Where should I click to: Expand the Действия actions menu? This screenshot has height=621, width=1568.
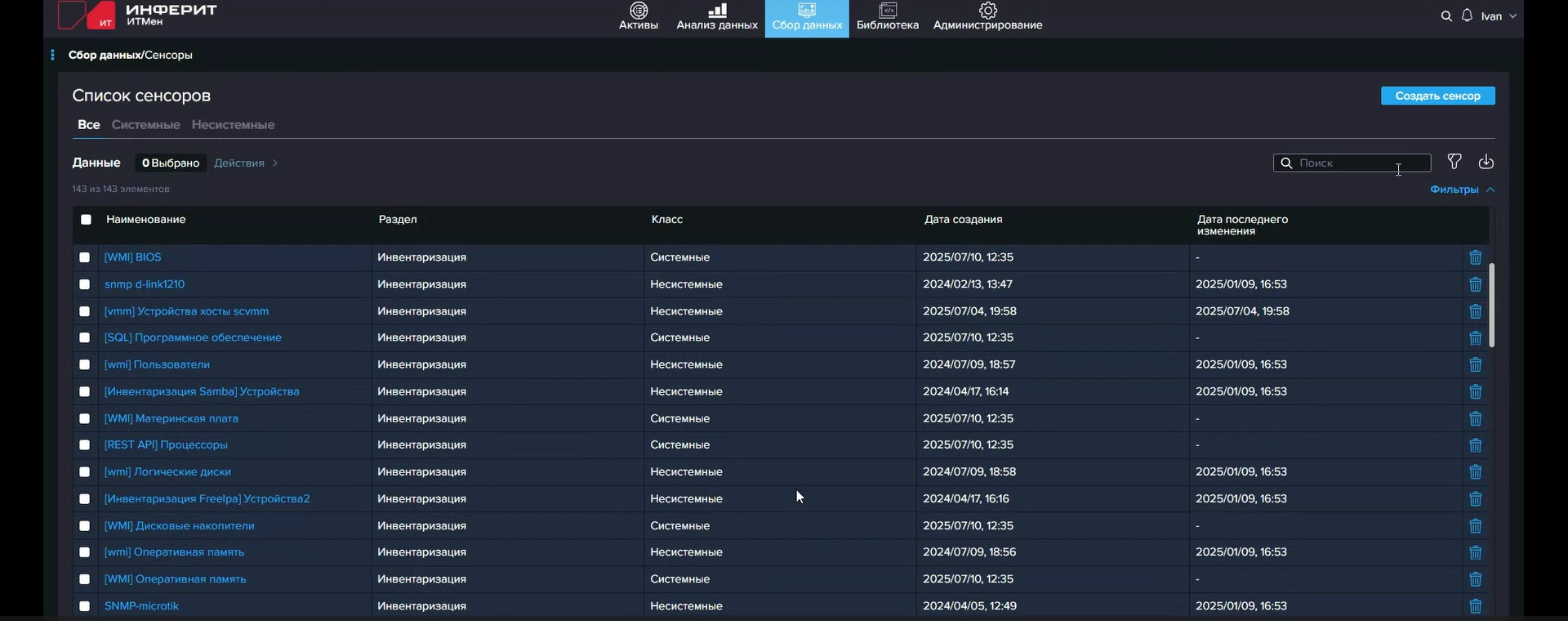pos(246,163)
